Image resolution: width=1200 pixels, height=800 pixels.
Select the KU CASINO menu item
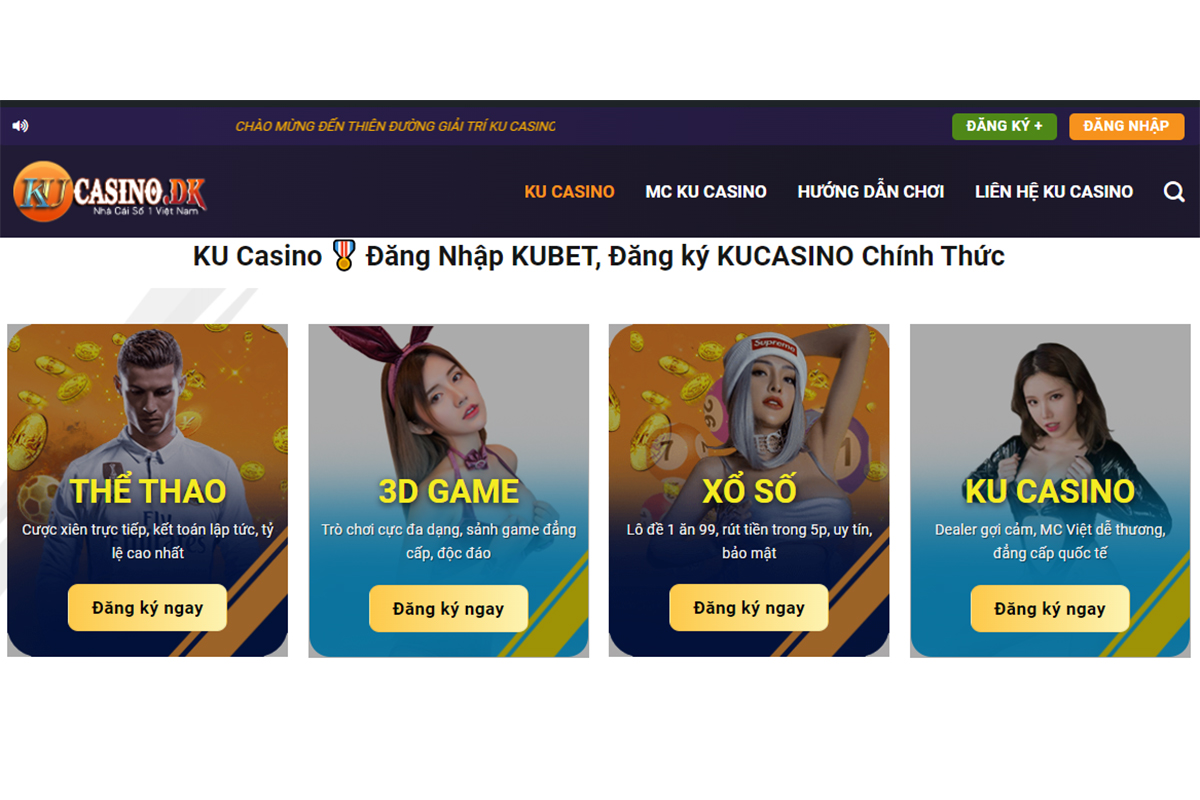pyautogui.click(x=569, y=192)
